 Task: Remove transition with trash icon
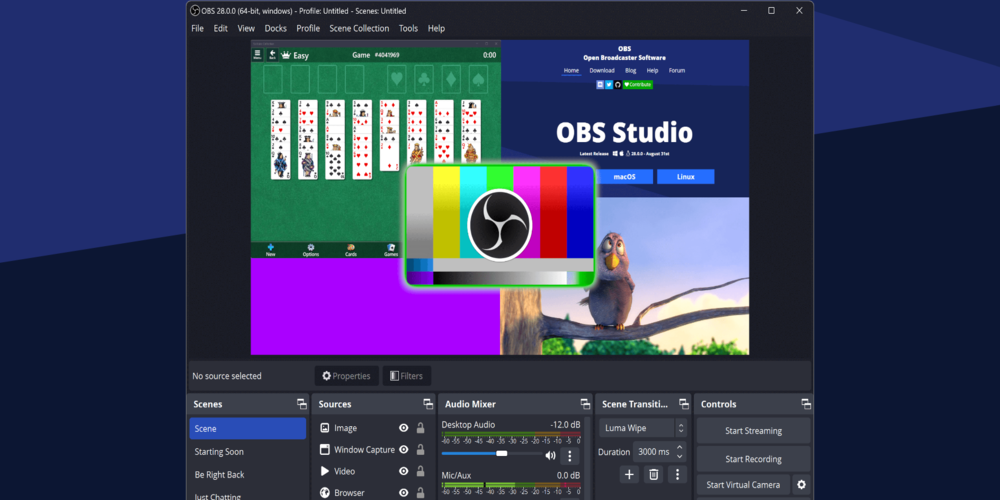654,474
